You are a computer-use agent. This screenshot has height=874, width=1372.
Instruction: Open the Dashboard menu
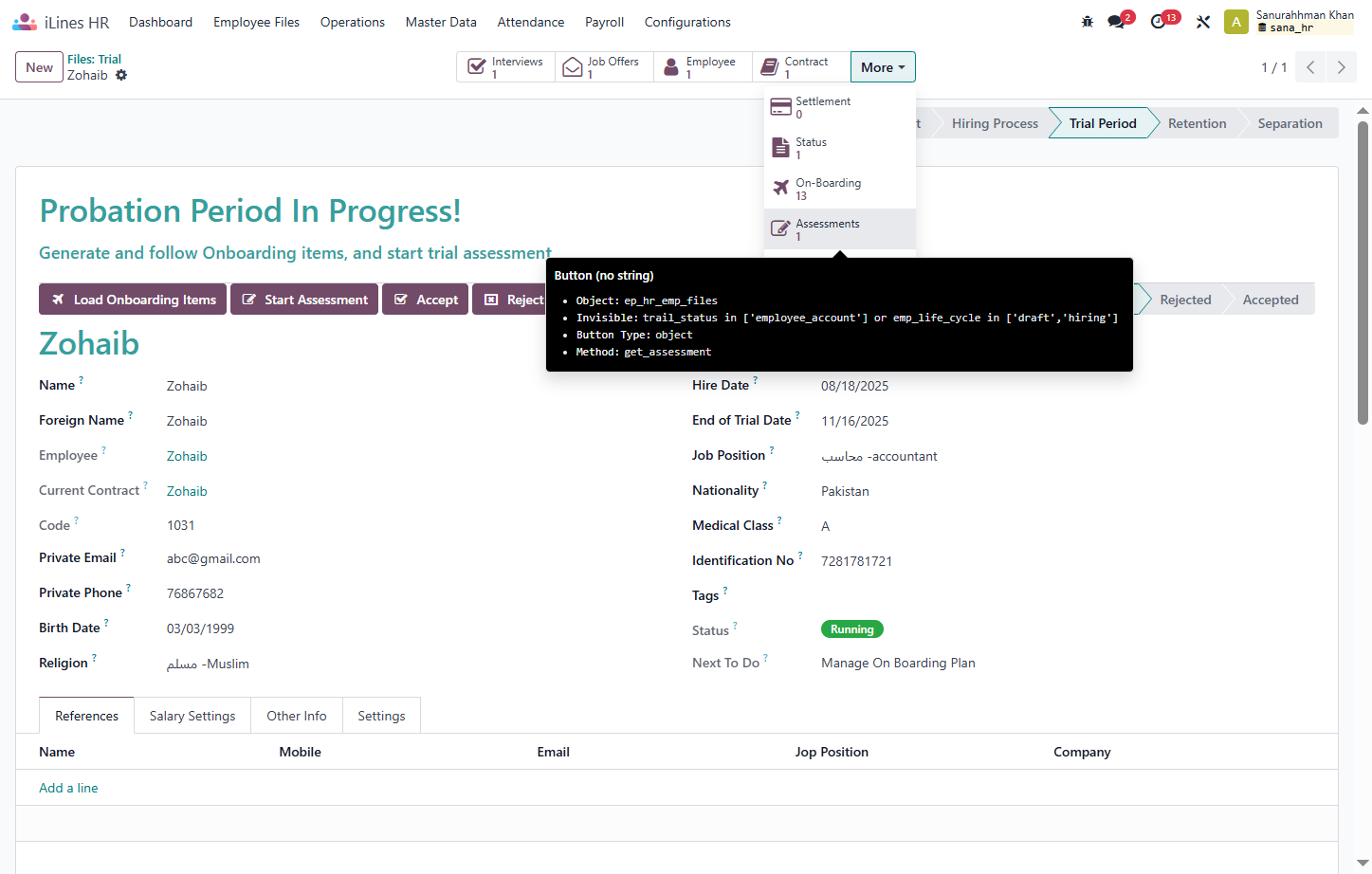[x=160, y=22]
